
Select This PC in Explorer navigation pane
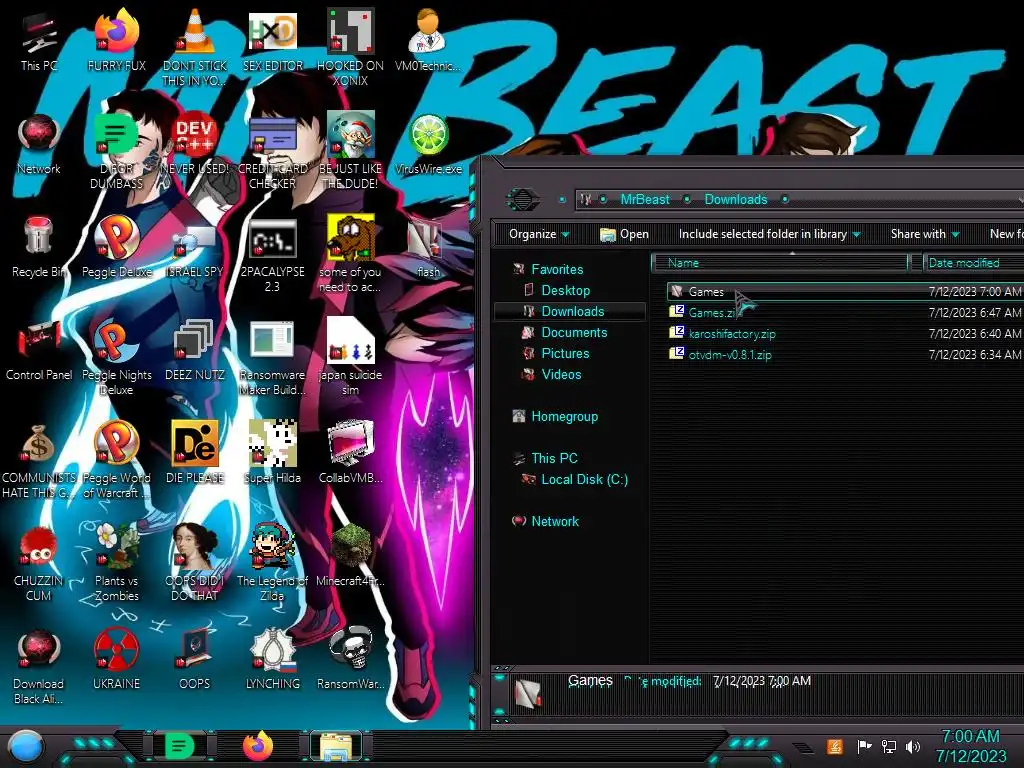[554, 458]
